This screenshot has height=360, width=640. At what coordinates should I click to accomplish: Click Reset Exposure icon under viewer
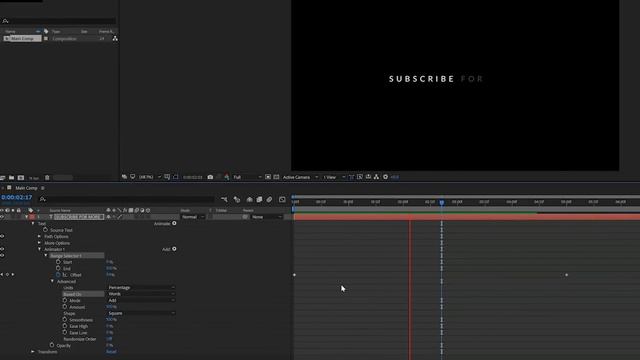385,177
